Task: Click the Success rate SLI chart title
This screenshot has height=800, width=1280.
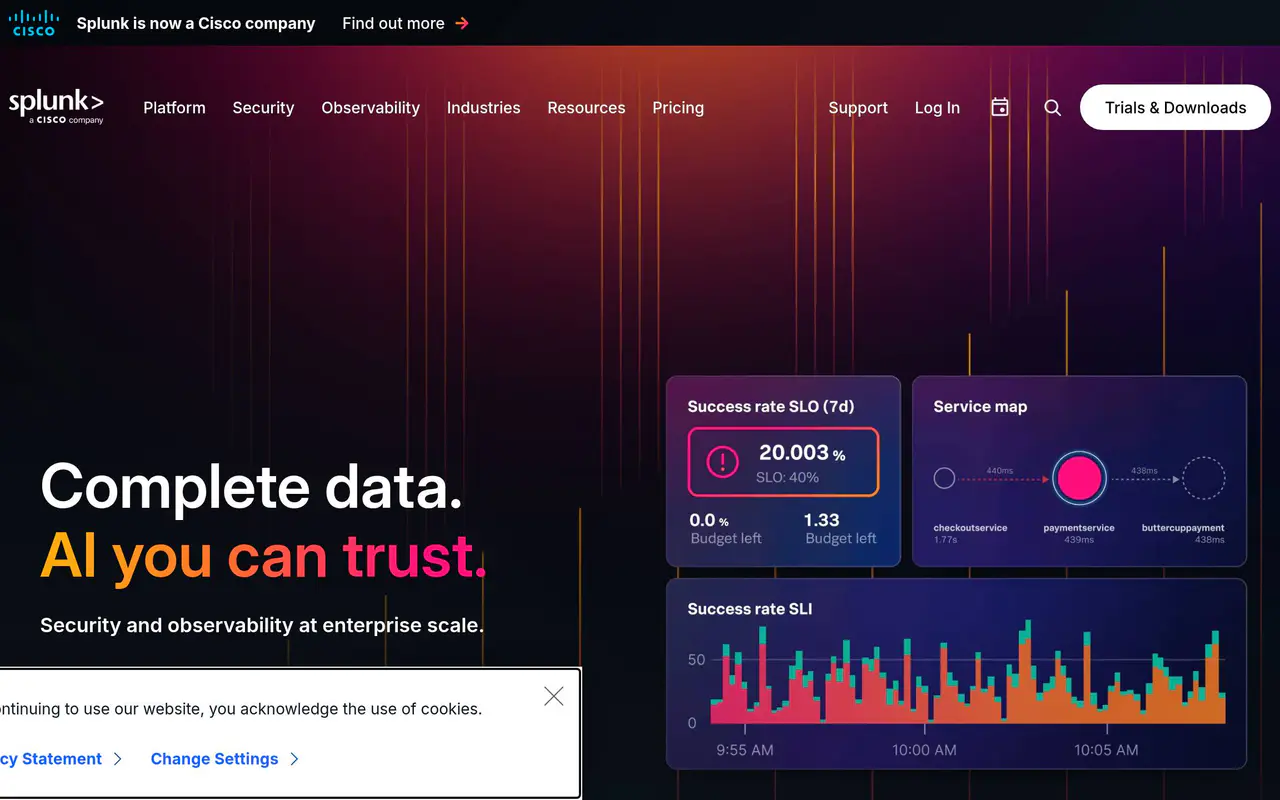Action: (x=750, y=609)
